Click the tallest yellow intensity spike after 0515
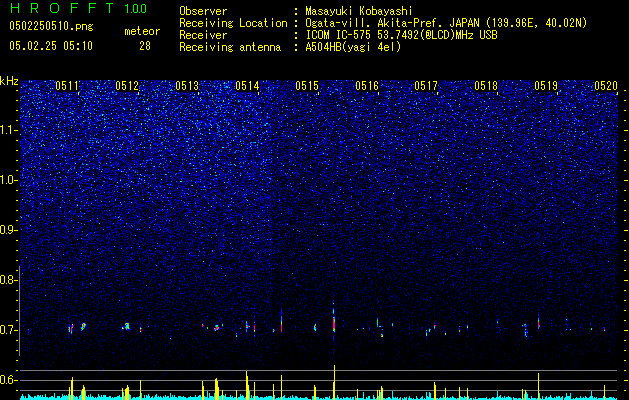Screen dimensions: 629x400 coord(334,382)
